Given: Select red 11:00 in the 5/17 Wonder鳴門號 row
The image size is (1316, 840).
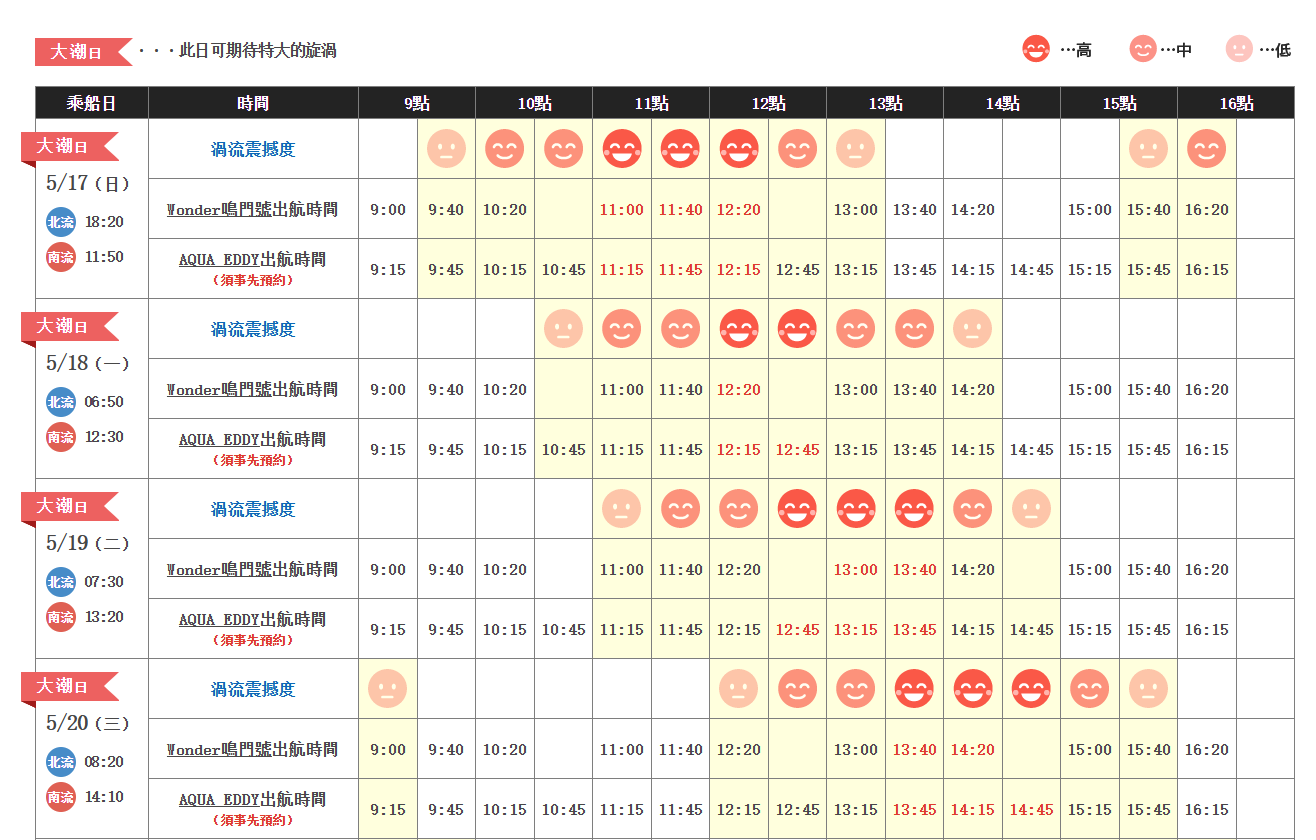Looking at the screenshot, I should click(622, 210).
